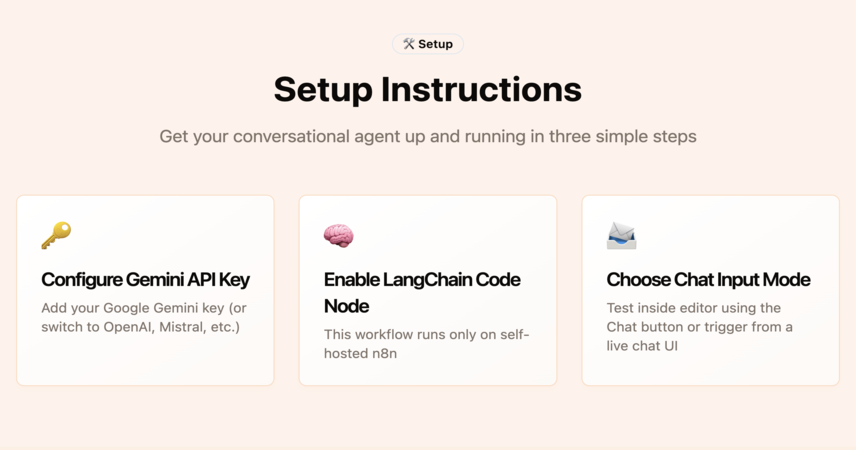Click the text switch to OpenAI, Mistral, etc.
Screen dimensions: 856x450
click(140, 327)
